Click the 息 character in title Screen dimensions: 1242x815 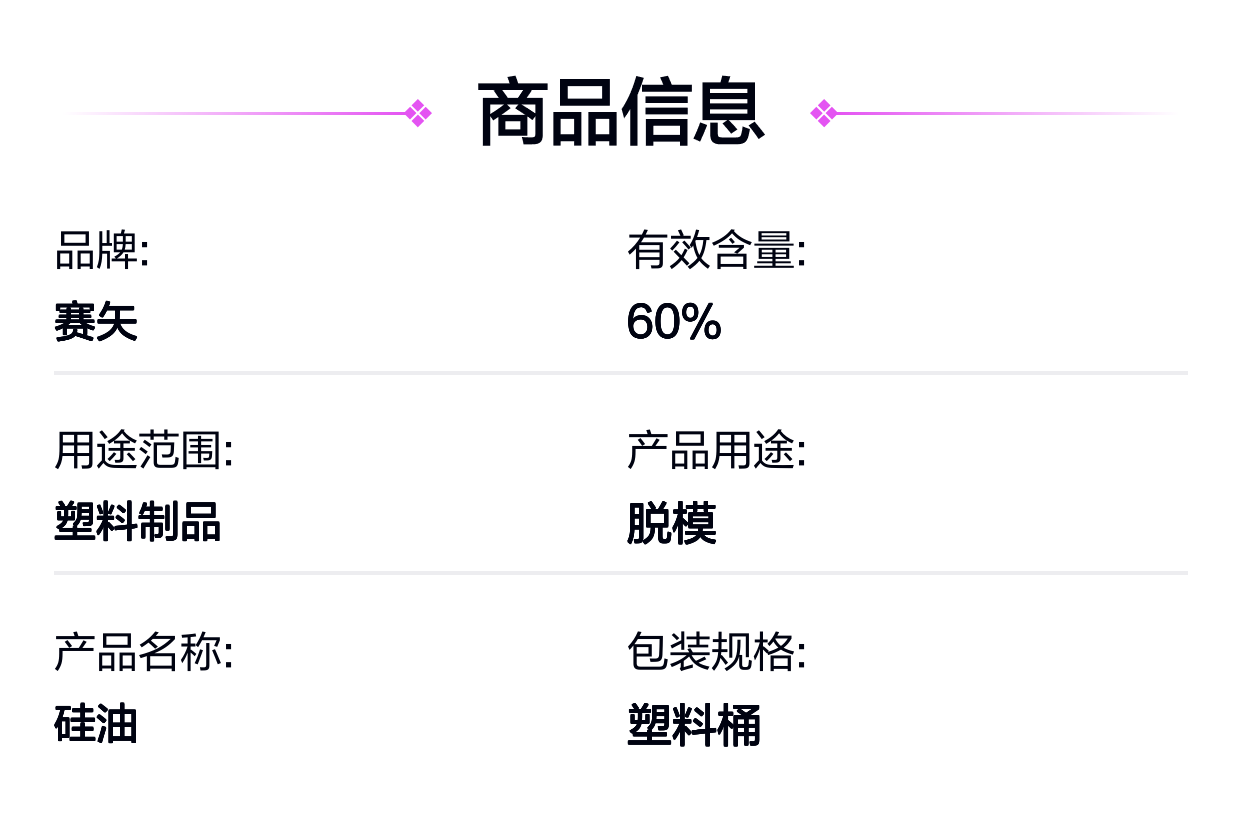729,113
